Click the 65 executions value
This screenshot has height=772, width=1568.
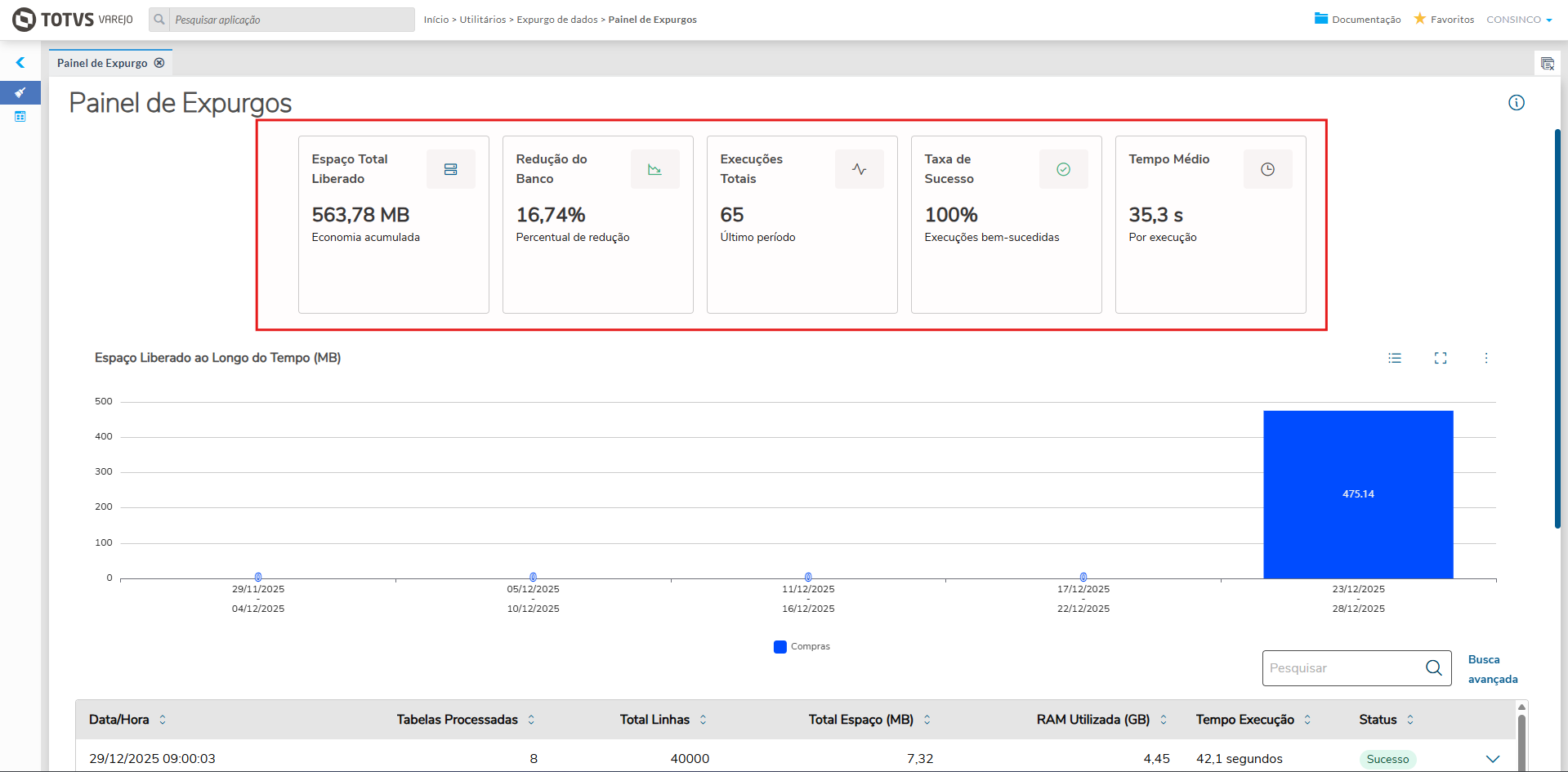click(x=732, y=215)
